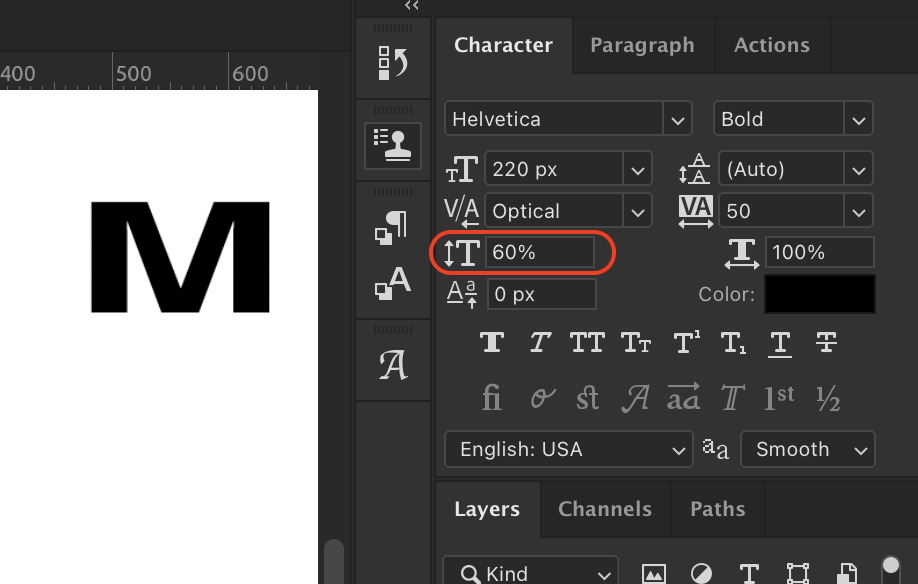This screenshot has height=584, width=918.
Task: Toggle Faux Italic style
Action: click(540, 342)
